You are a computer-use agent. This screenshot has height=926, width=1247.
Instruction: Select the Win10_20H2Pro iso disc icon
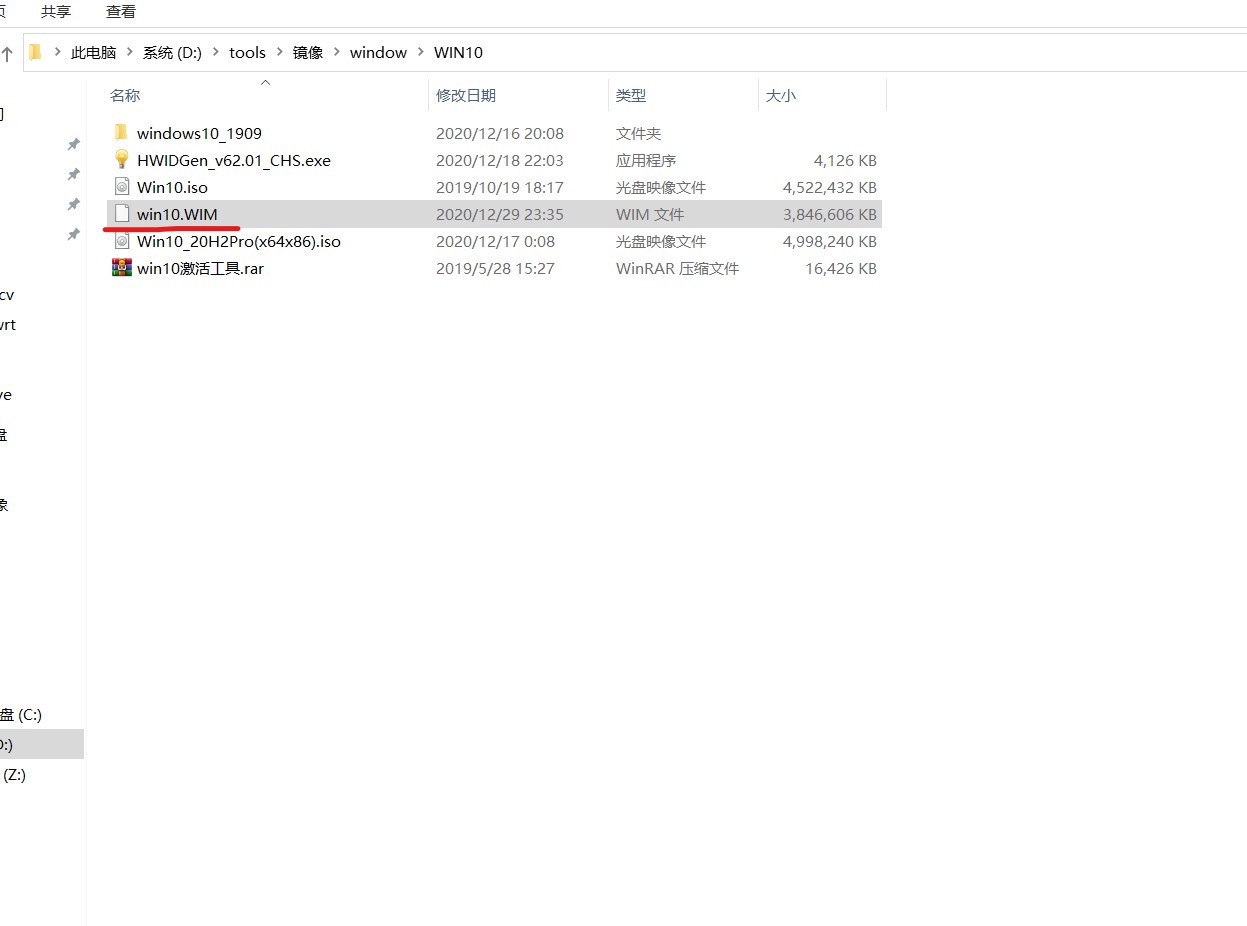click(121, 241)
